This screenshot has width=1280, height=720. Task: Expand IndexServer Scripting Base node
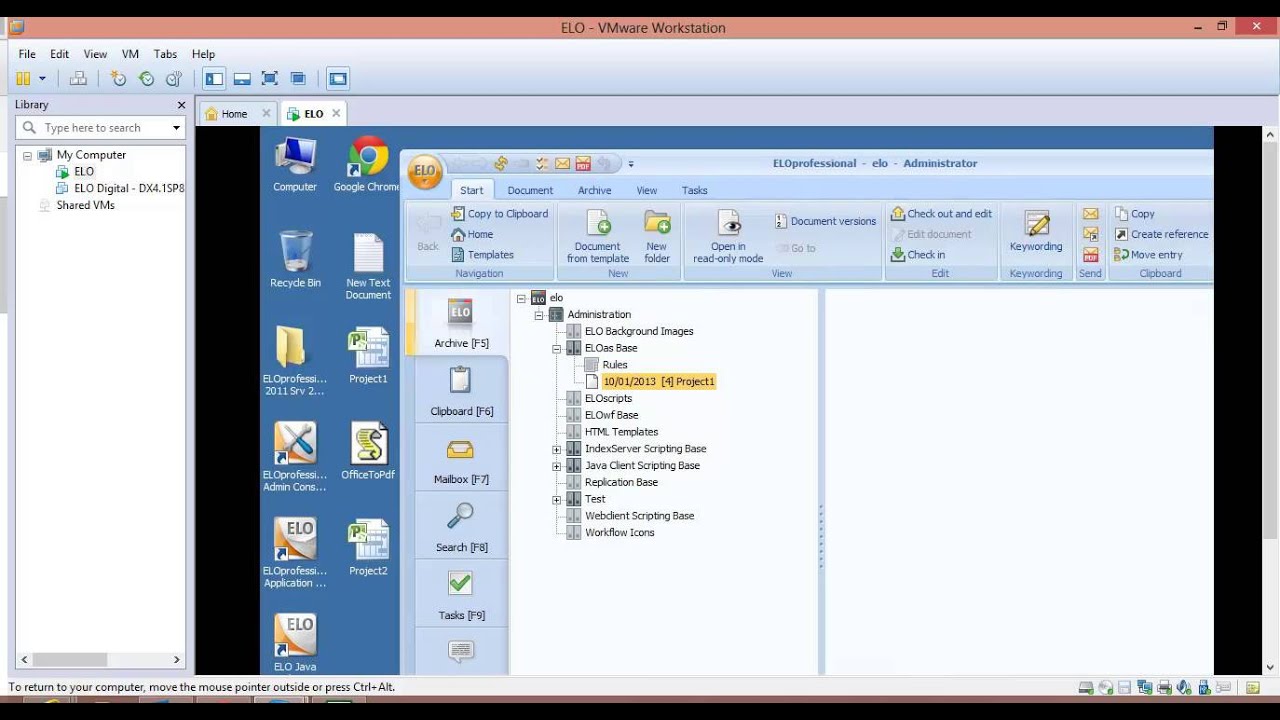point(557,449)
